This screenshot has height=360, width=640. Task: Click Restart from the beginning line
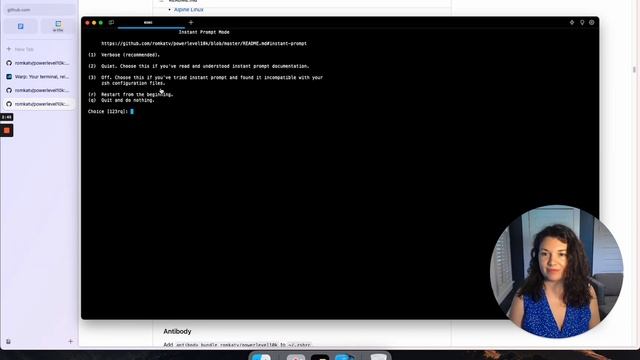(131, 94)
